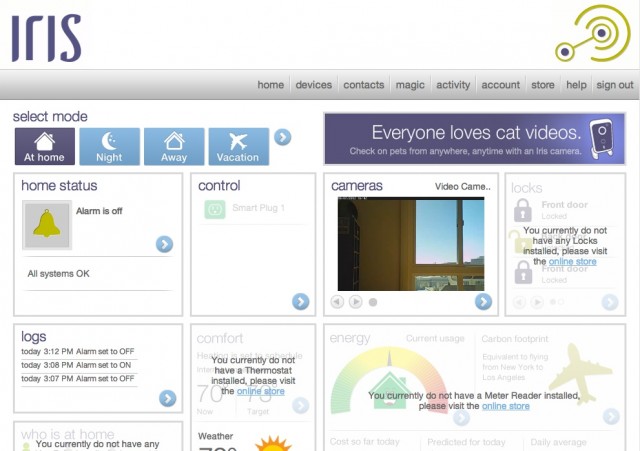640x451 pixels.
Task: Toggle the Smart Plug 1 icon
Action: click(215, 209)
